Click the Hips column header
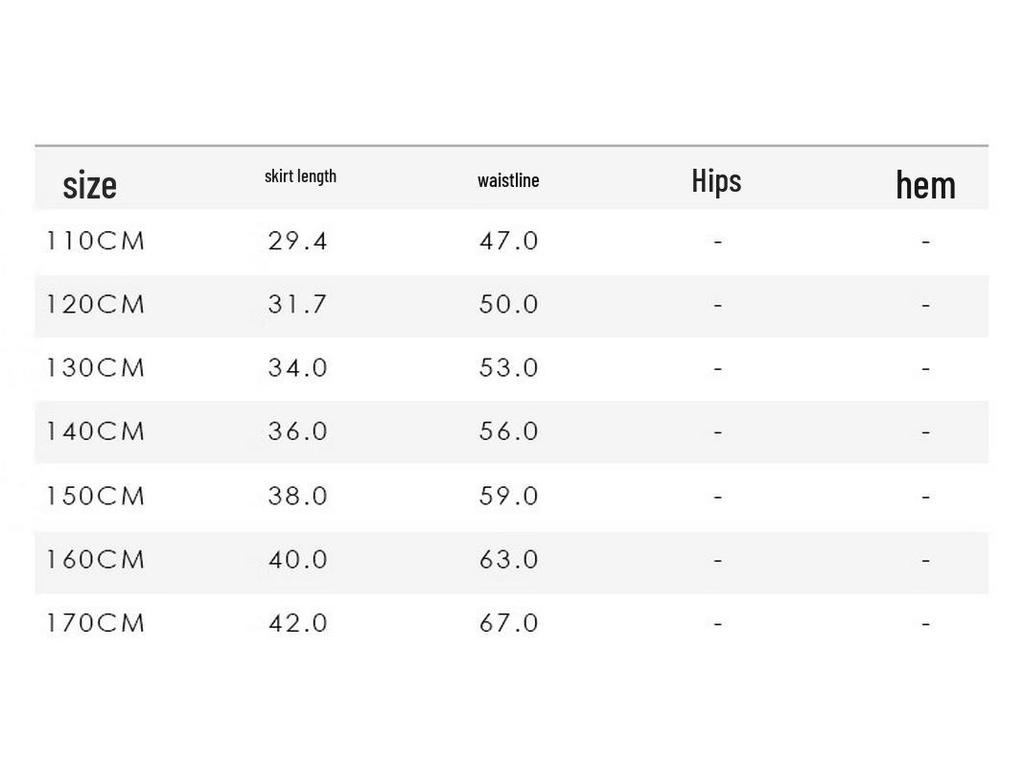 click(x=716, y=181)
